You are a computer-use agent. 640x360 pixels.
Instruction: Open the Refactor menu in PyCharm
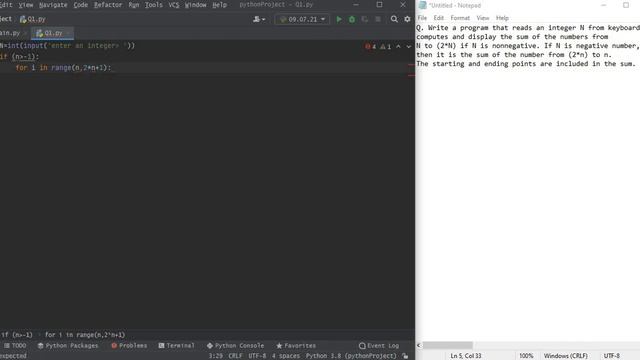tap(108, 5)
